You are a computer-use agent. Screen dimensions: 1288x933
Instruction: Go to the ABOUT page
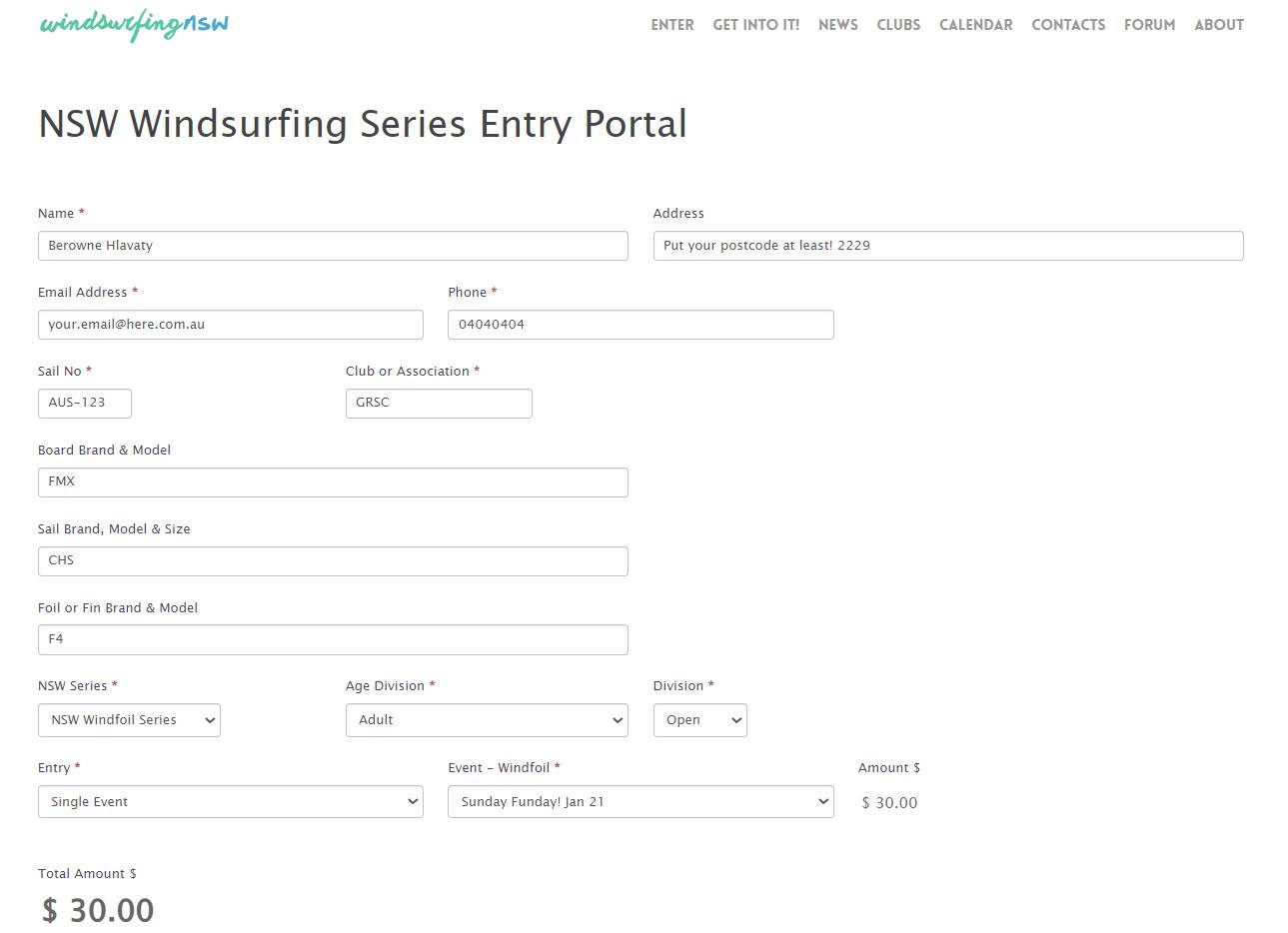tap(1218, 25)
